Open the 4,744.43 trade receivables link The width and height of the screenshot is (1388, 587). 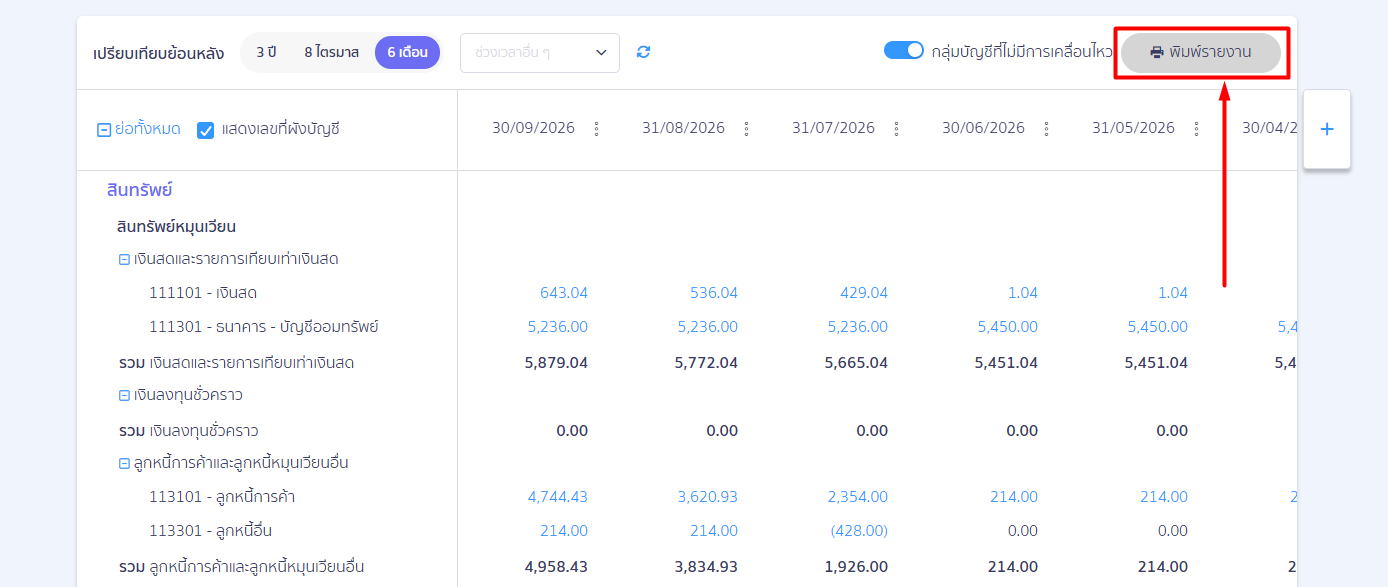pos(558,497)
